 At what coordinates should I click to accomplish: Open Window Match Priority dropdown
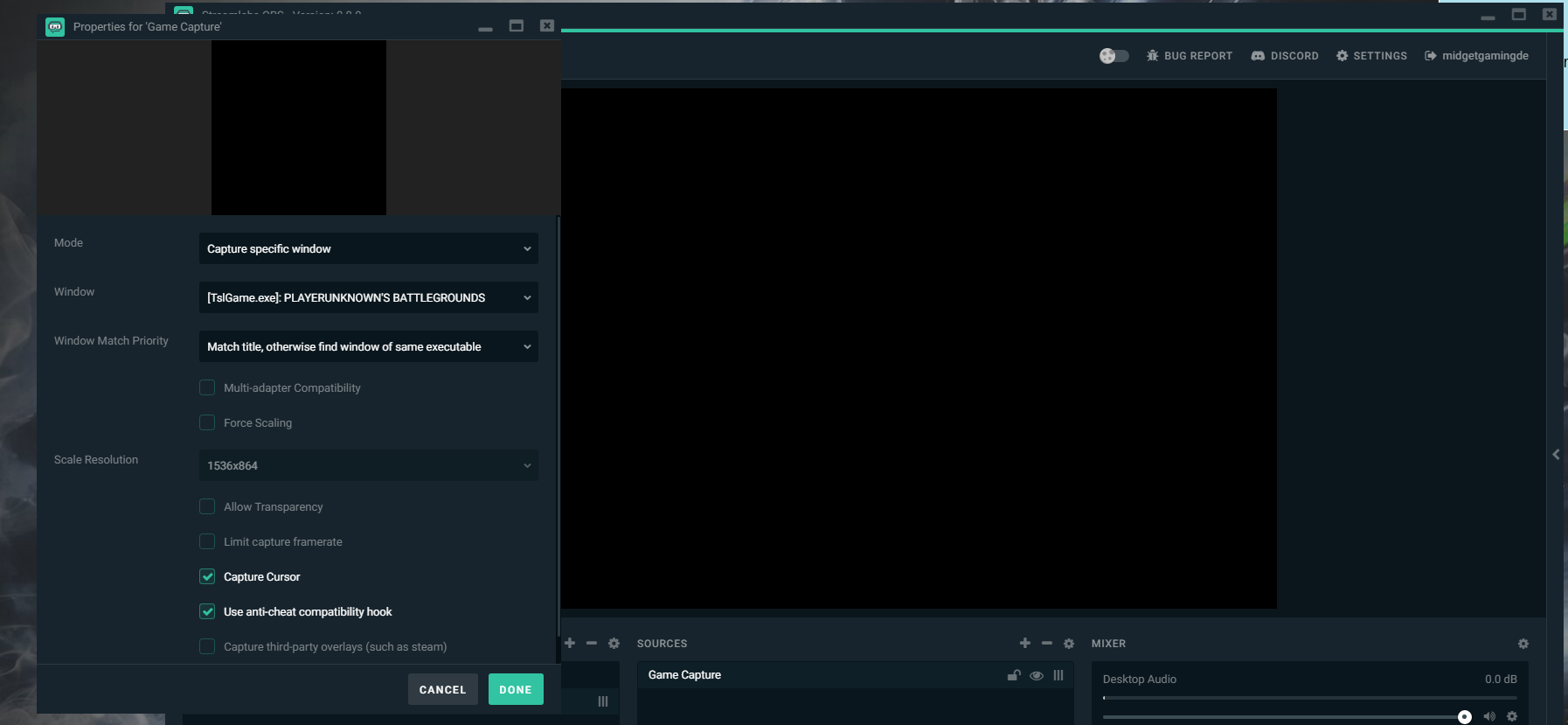coord(368,346)
